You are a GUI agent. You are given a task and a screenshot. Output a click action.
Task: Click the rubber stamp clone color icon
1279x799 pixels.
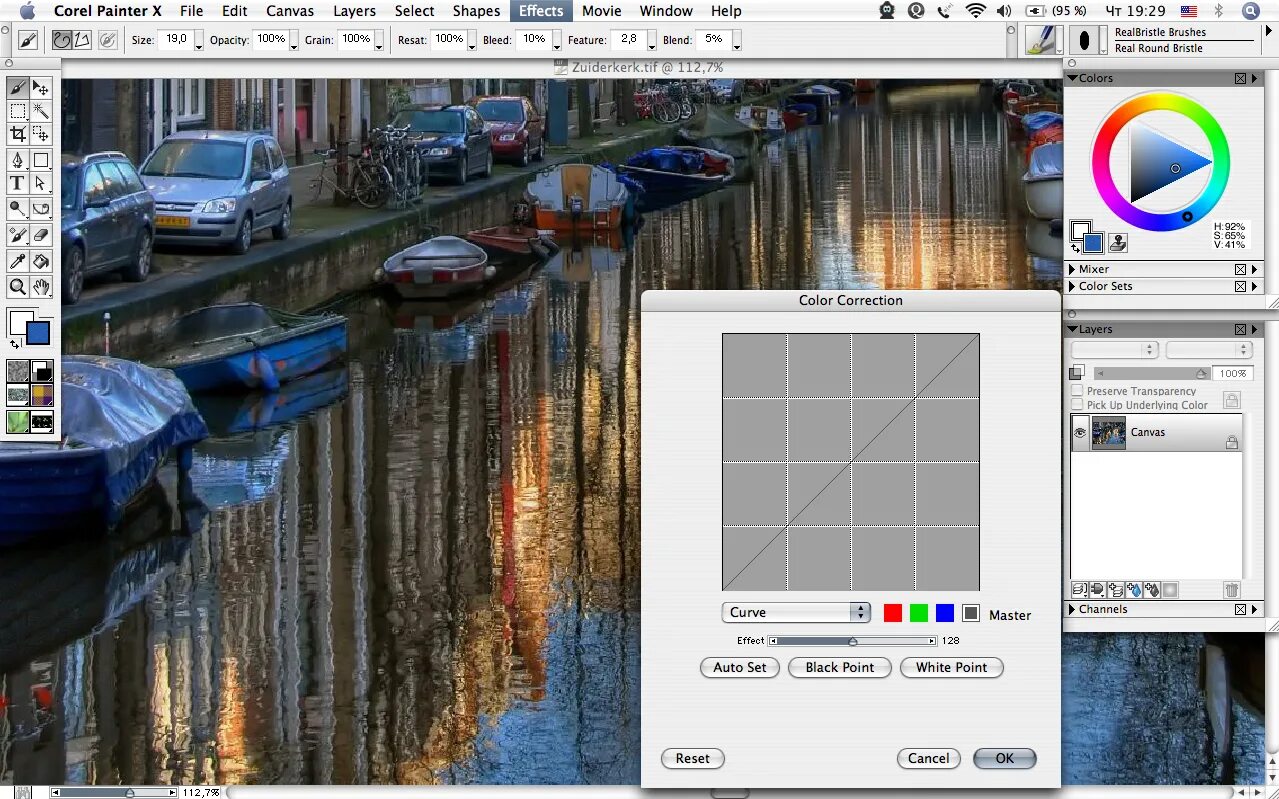[1118, 242]
